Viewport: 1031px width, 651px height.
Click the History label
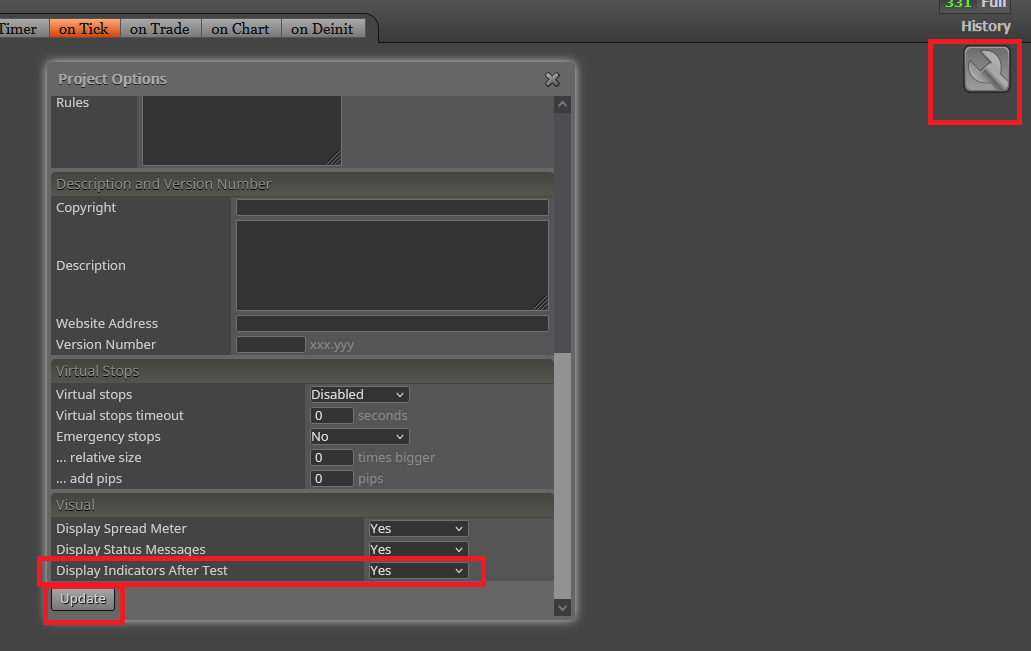pos(986,26)
